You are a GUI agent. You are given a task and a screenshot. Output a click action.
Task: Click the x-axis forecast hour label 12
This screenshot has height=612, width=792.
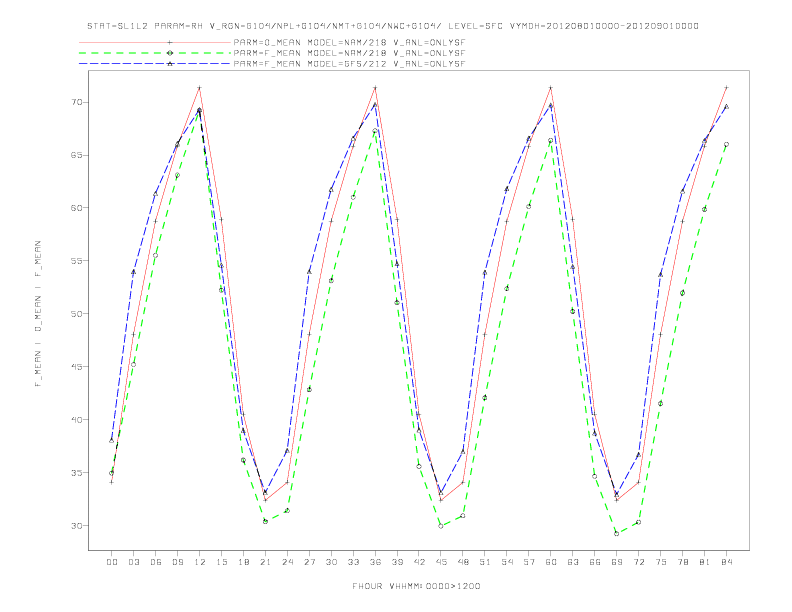click(x=200, y=562)
